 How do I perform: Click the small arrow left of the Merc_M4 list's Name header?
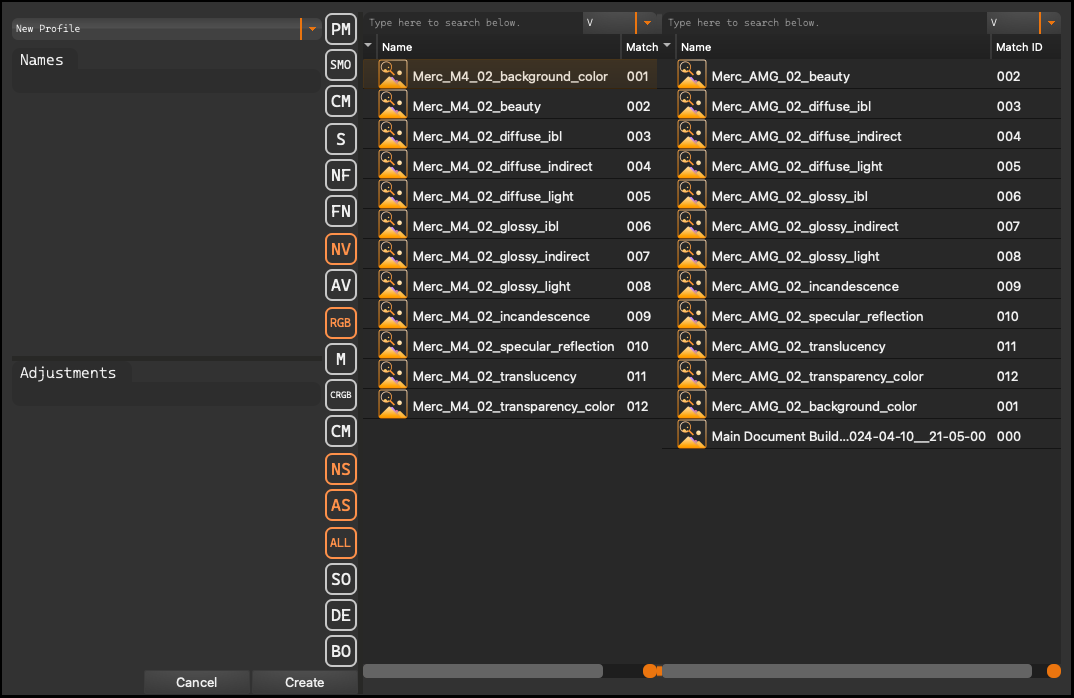(369, 46)
